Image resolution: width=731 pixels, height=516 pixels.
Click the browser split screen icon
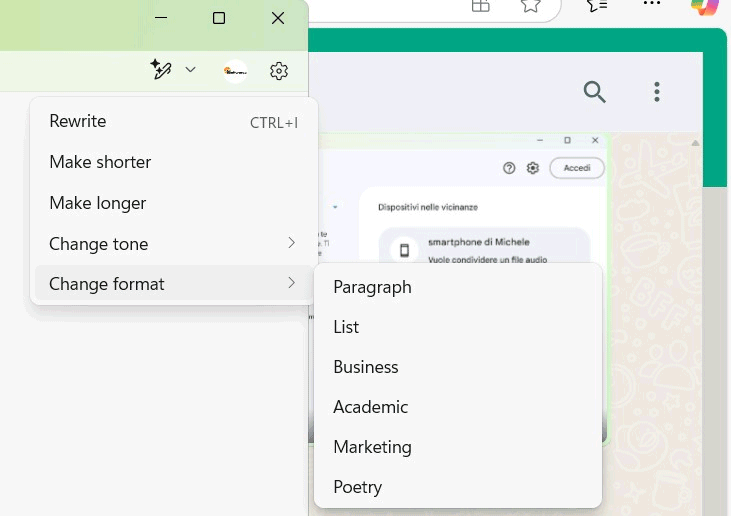pyautogui.click(x=481, y=6)
